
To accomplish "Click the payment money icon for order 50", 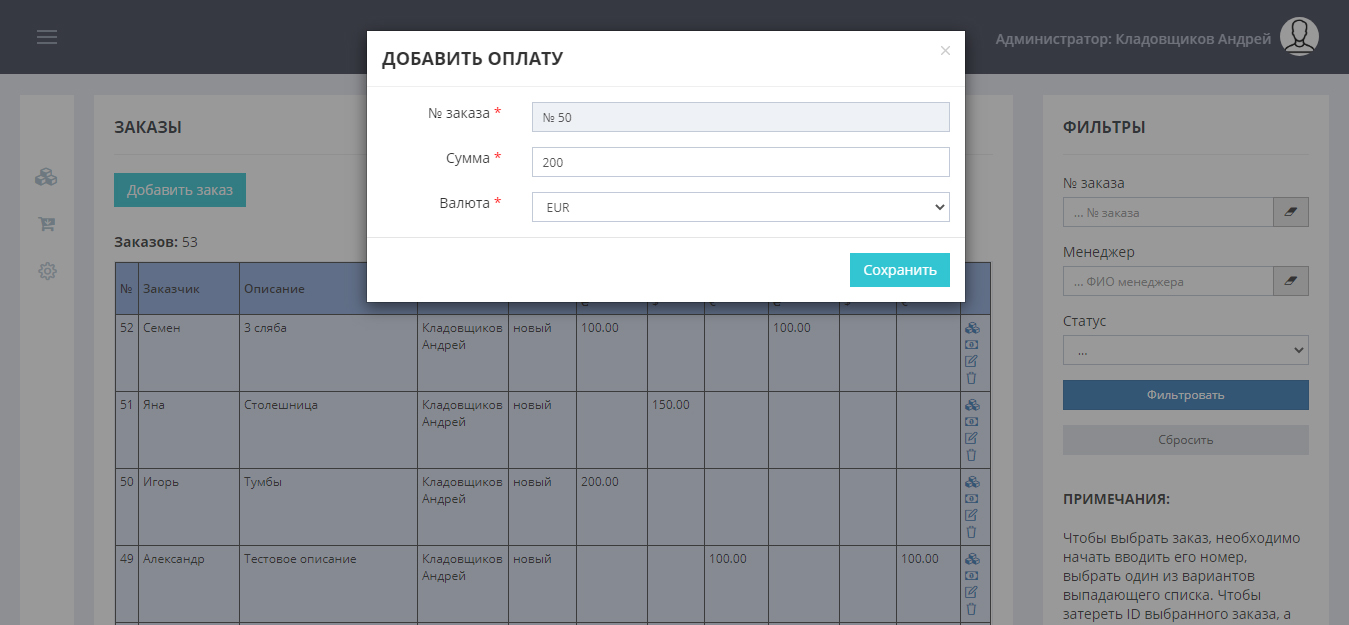I will [x=971, y=498].
